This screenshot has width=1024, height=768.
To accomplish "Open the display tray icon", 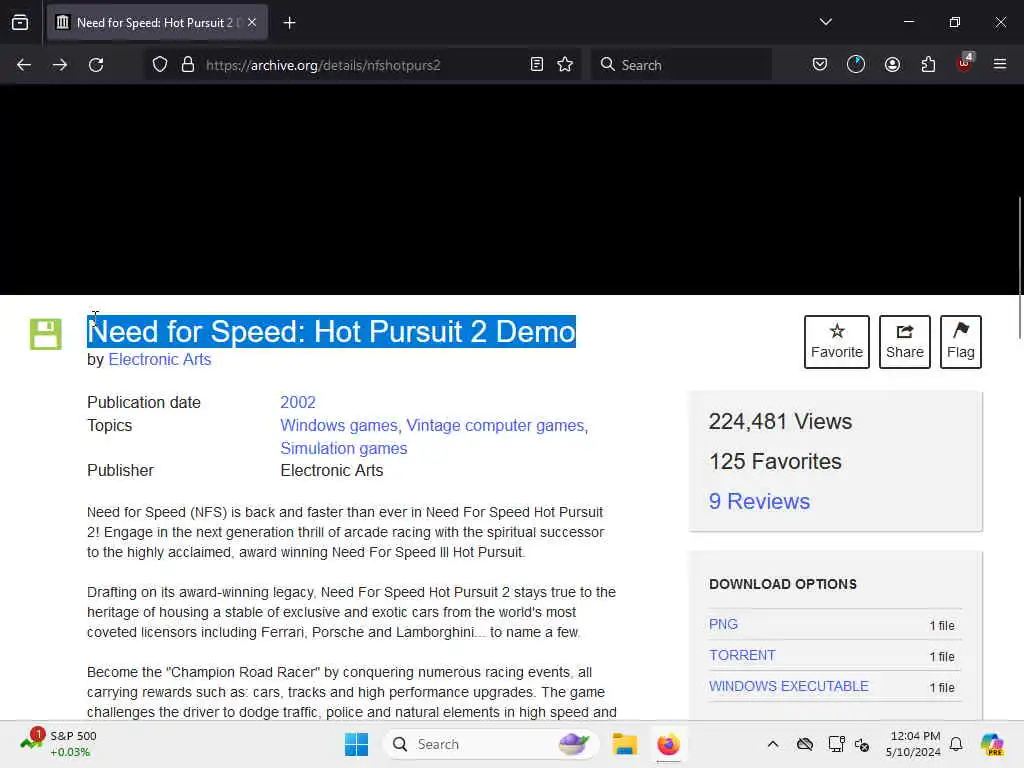I will pyautogui.click(x=835, y=744).
